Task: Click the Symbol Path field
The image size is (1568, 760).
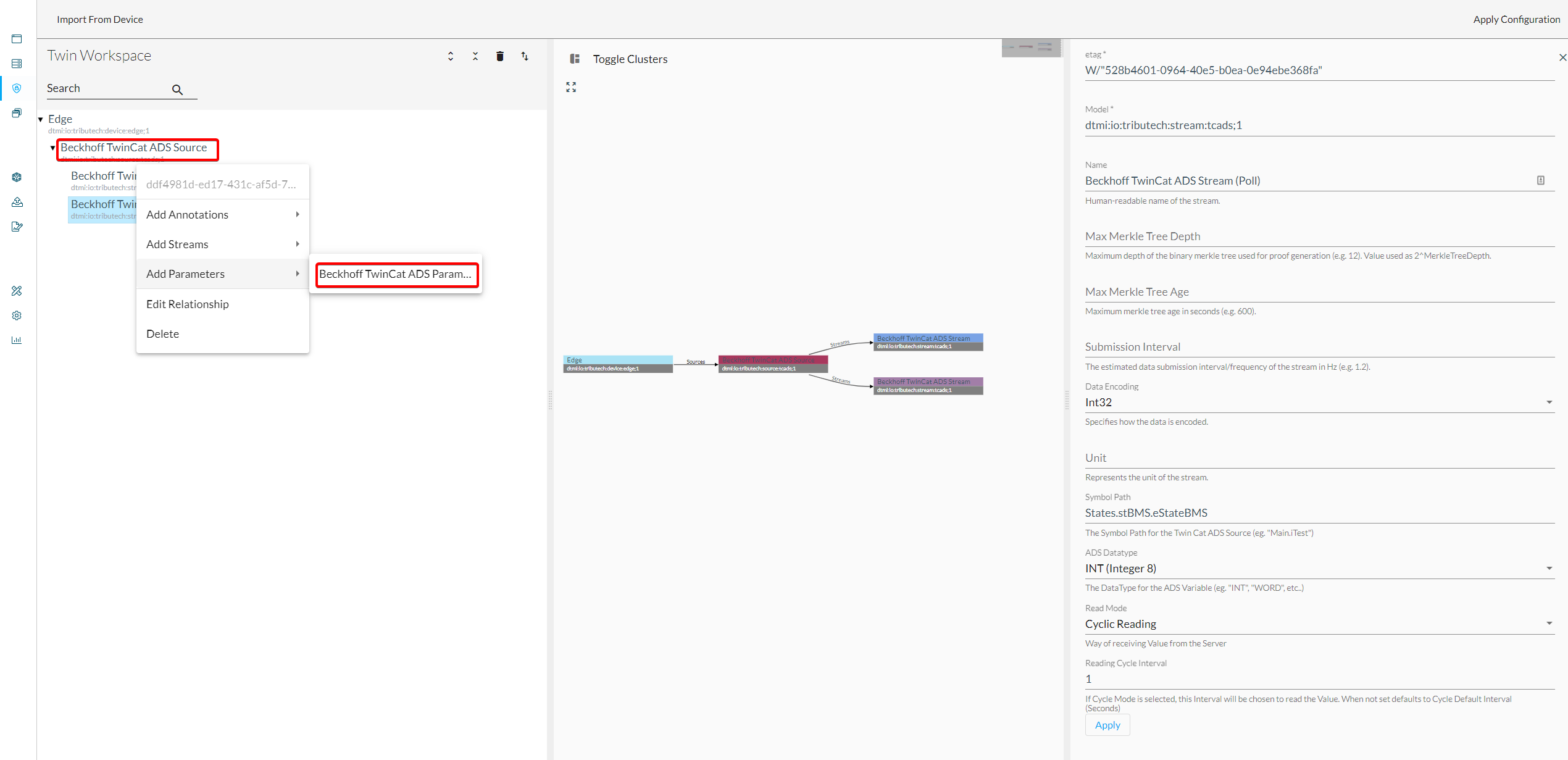Action: (x=1319, y=512)
